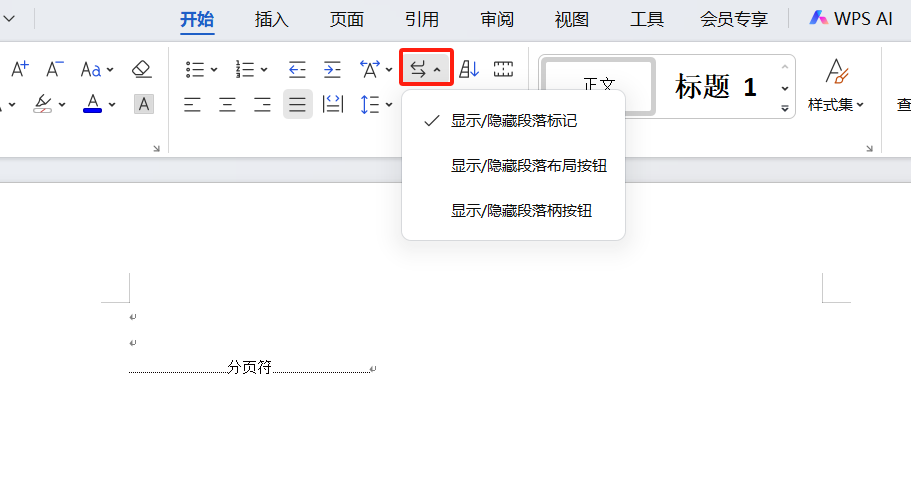The image size is (911, 486).
Task: Apply the 标题 1 style
Action: pyautogui.click(x=716, y=87)
